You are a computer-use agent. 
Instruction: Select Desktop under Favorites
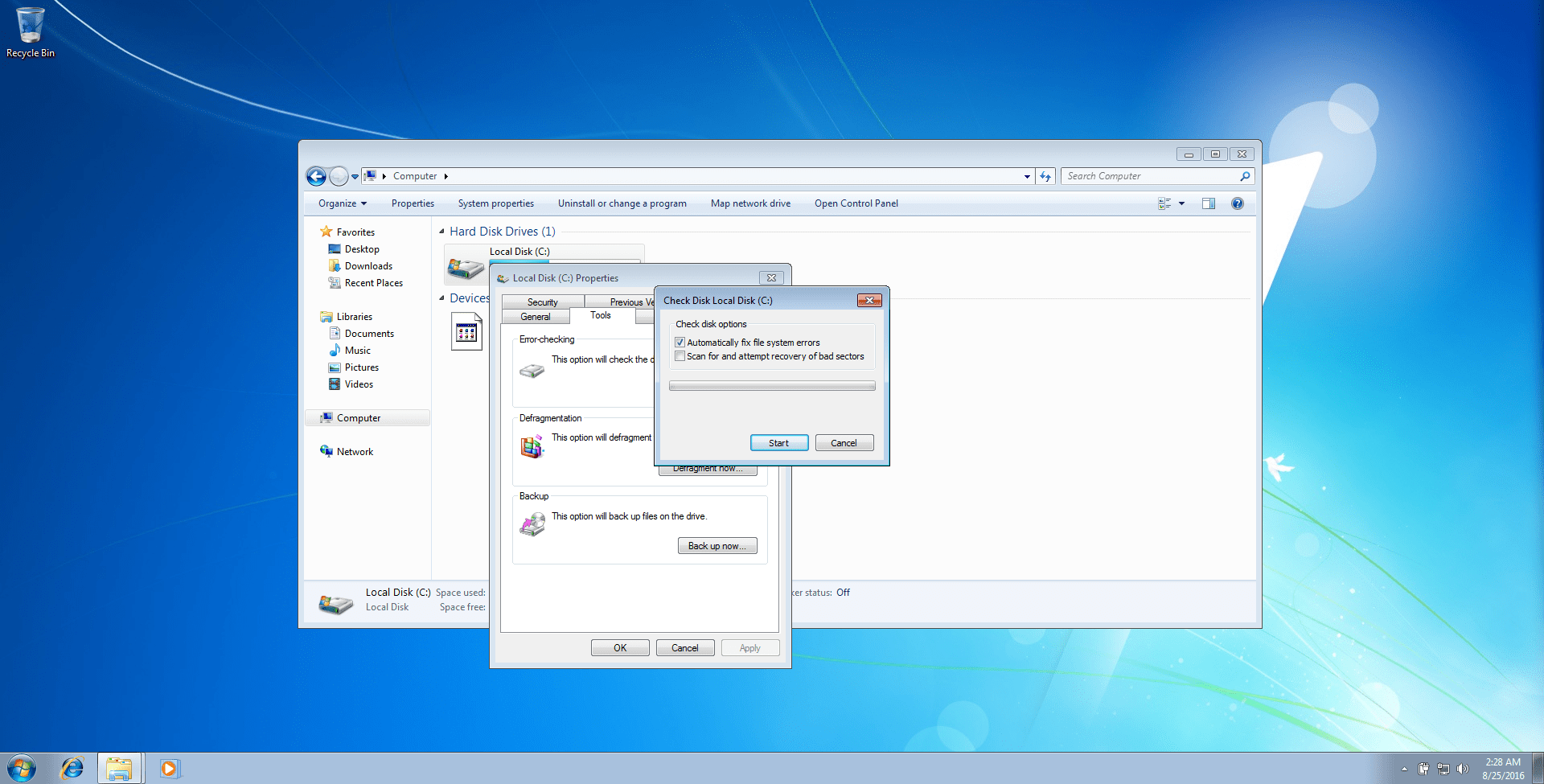tap(362, 249)
